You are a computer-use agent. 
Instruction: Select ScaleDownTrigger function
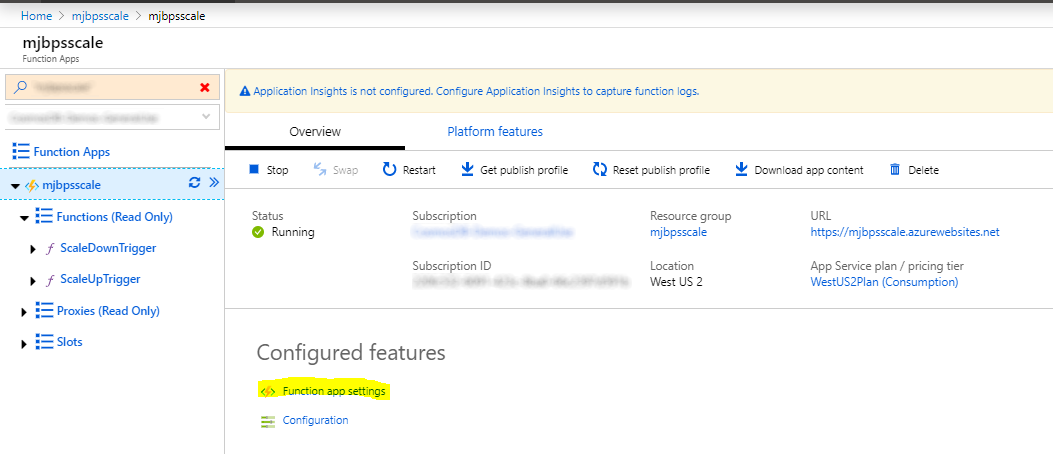tap(108, 248)
